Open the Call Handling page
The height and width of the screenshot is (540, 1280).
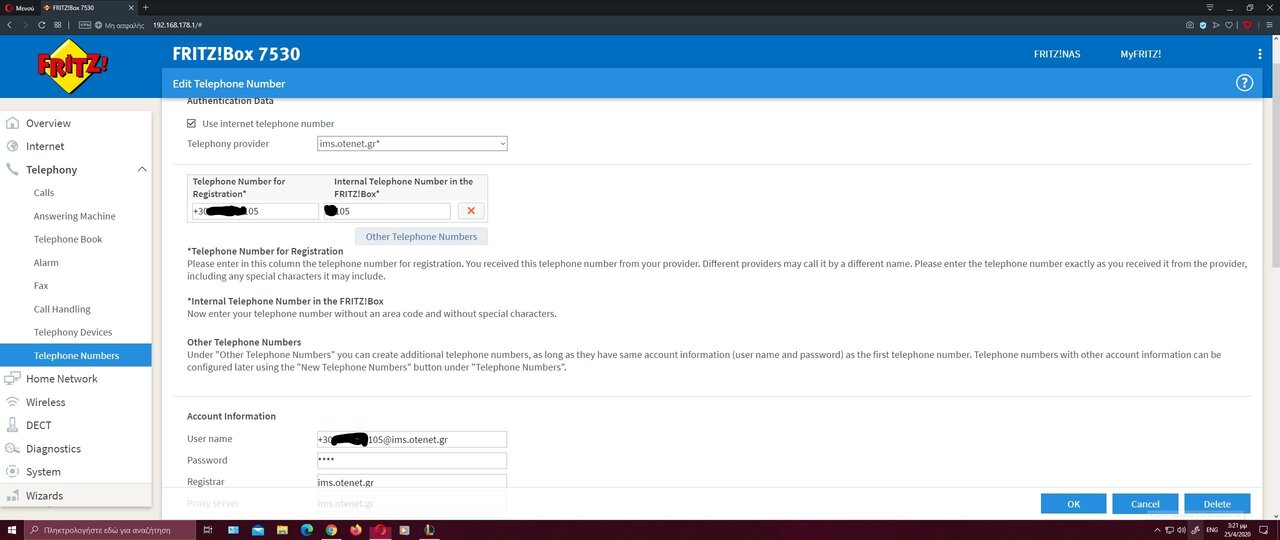(62, 309)
